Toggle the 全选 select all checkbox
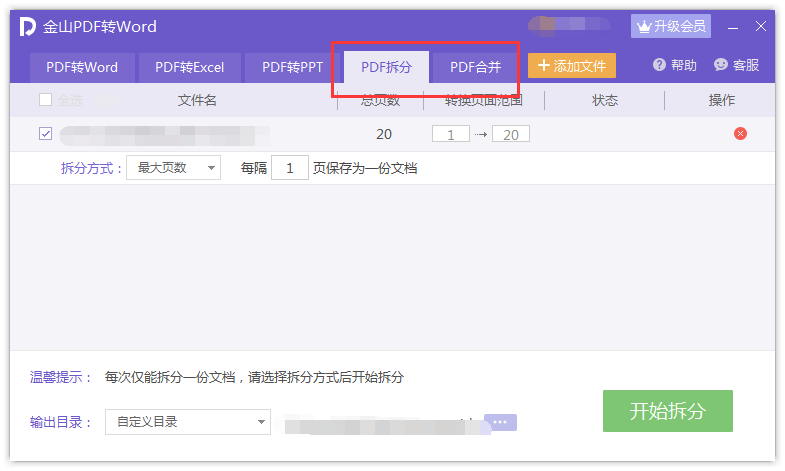785x471 pixels. click(x=46, y=100)
